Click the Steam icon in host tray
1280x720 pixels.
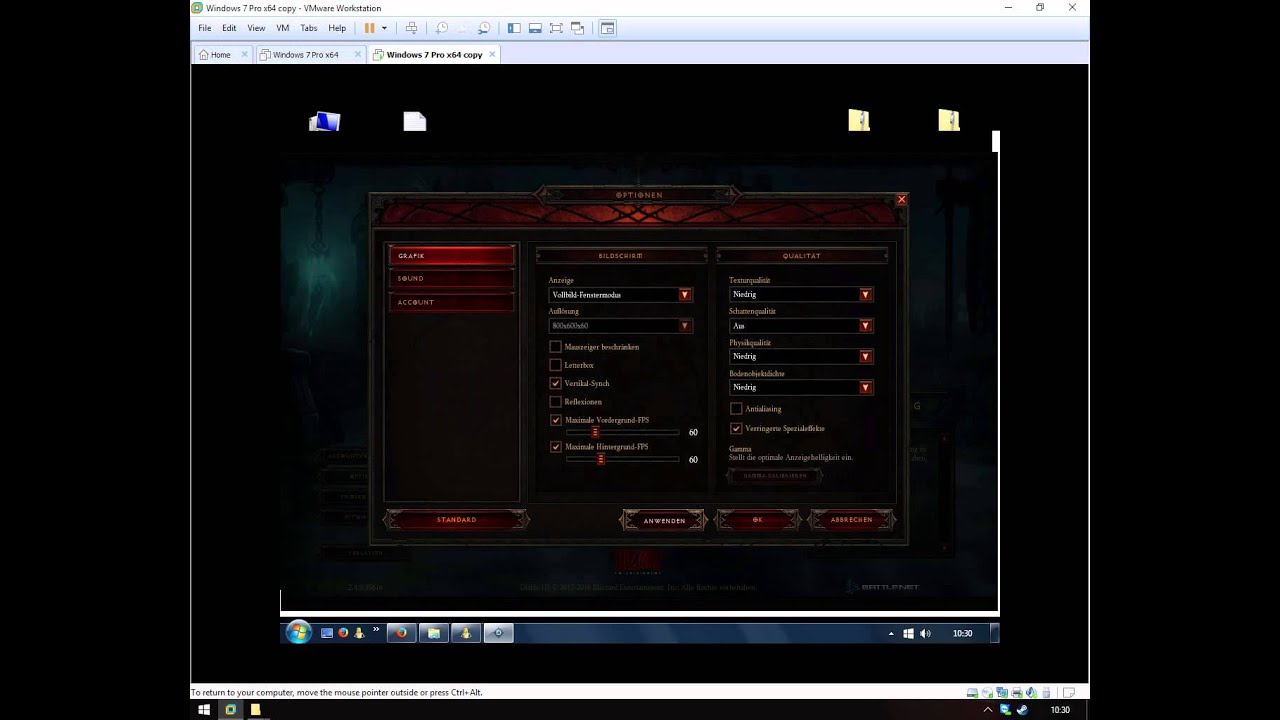coord(1021,709)
